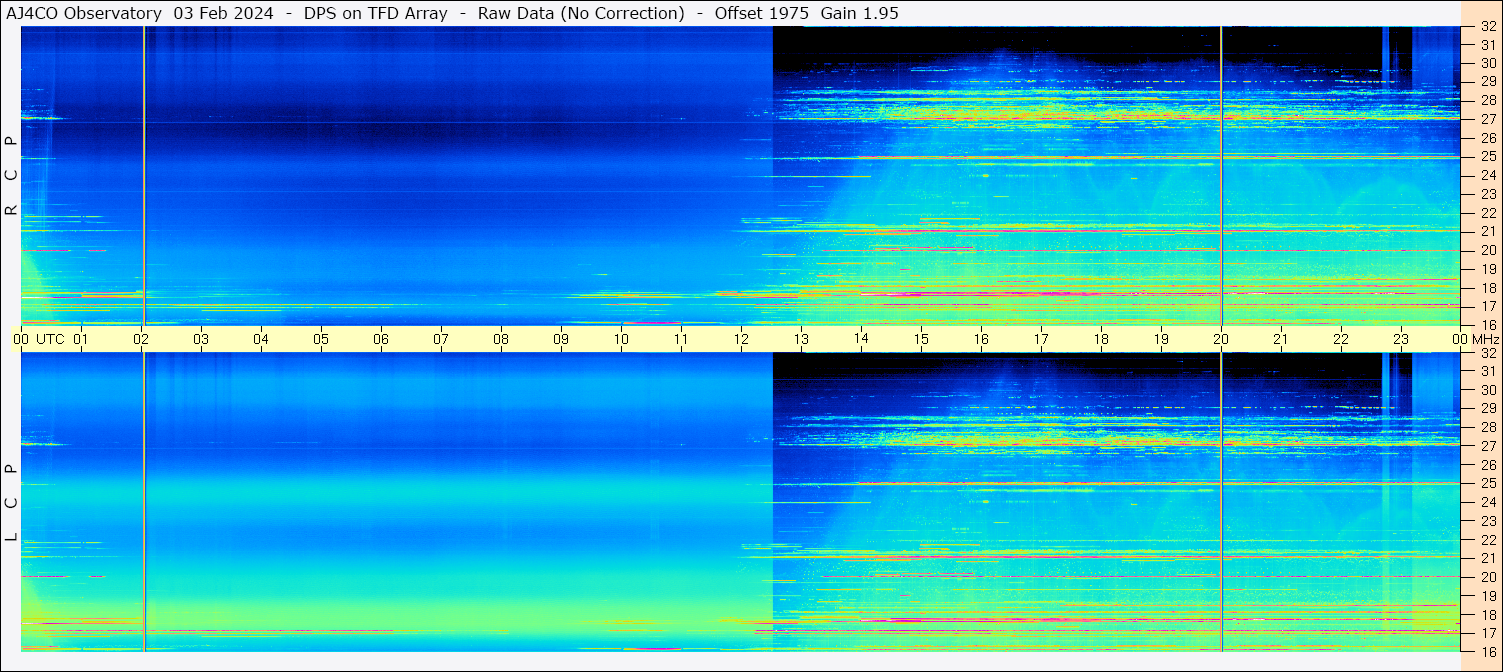1503x672 pixels.
Task: Click hour "15" on the time axis
Action: point(921,339)
